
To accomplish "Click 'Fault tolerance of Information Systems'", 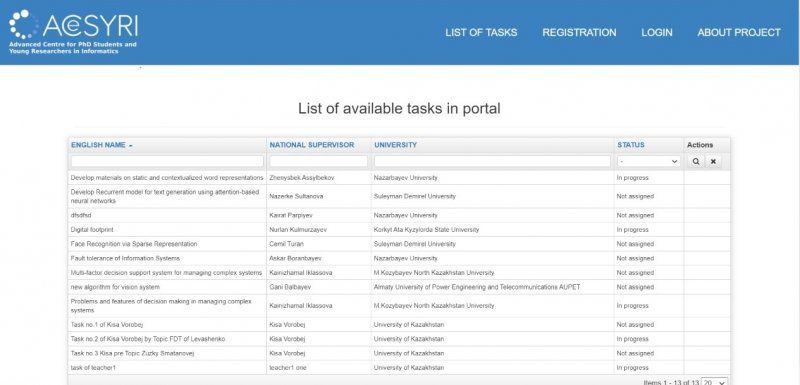I will (125, 259).
